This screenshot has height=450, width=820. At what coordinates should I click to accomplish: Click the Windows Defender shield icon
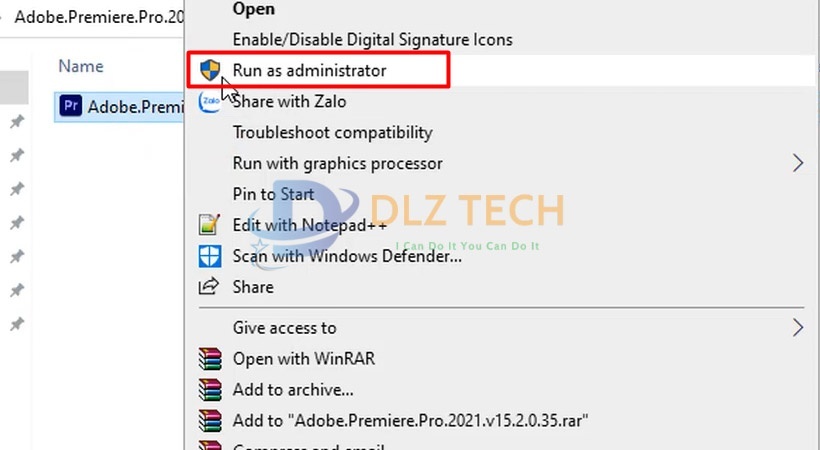[x=210, y=256]
